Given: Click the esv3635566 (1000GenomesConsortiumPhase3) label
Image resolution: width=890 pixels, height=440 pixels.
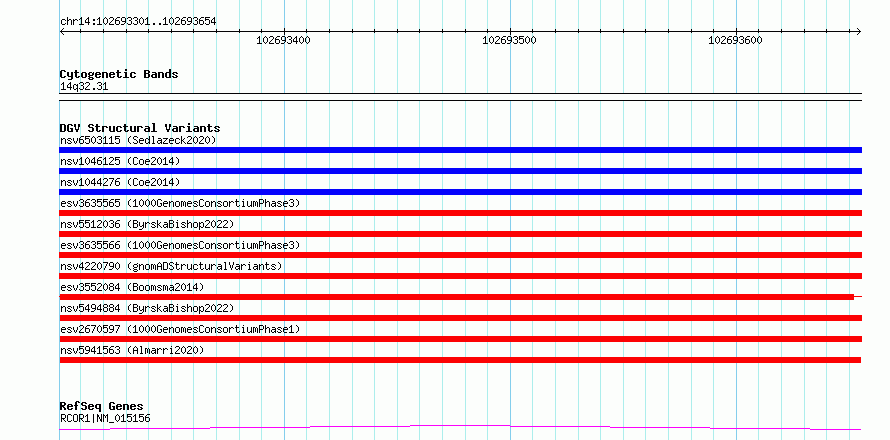Looking at the screenshot, I should point(180,245).
